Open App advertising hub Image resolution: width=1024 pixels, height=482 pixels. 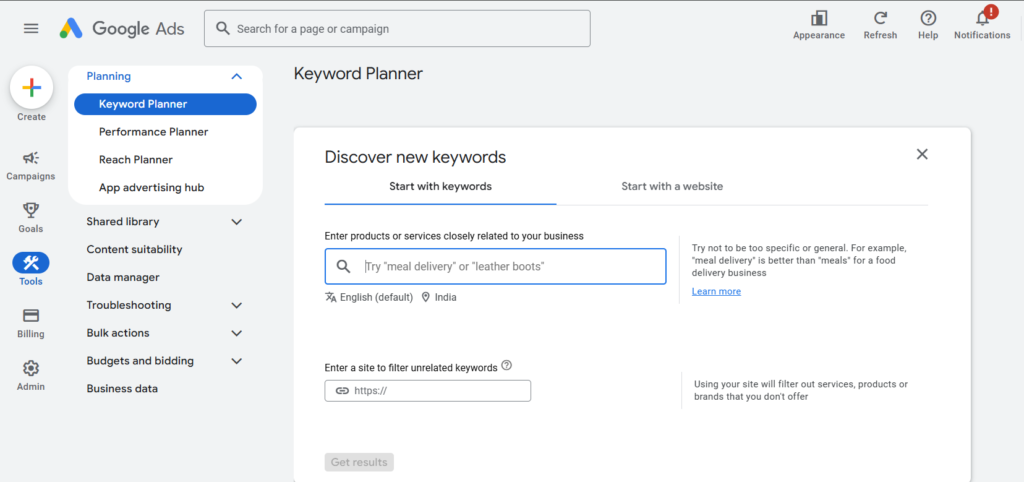(152, 187)
